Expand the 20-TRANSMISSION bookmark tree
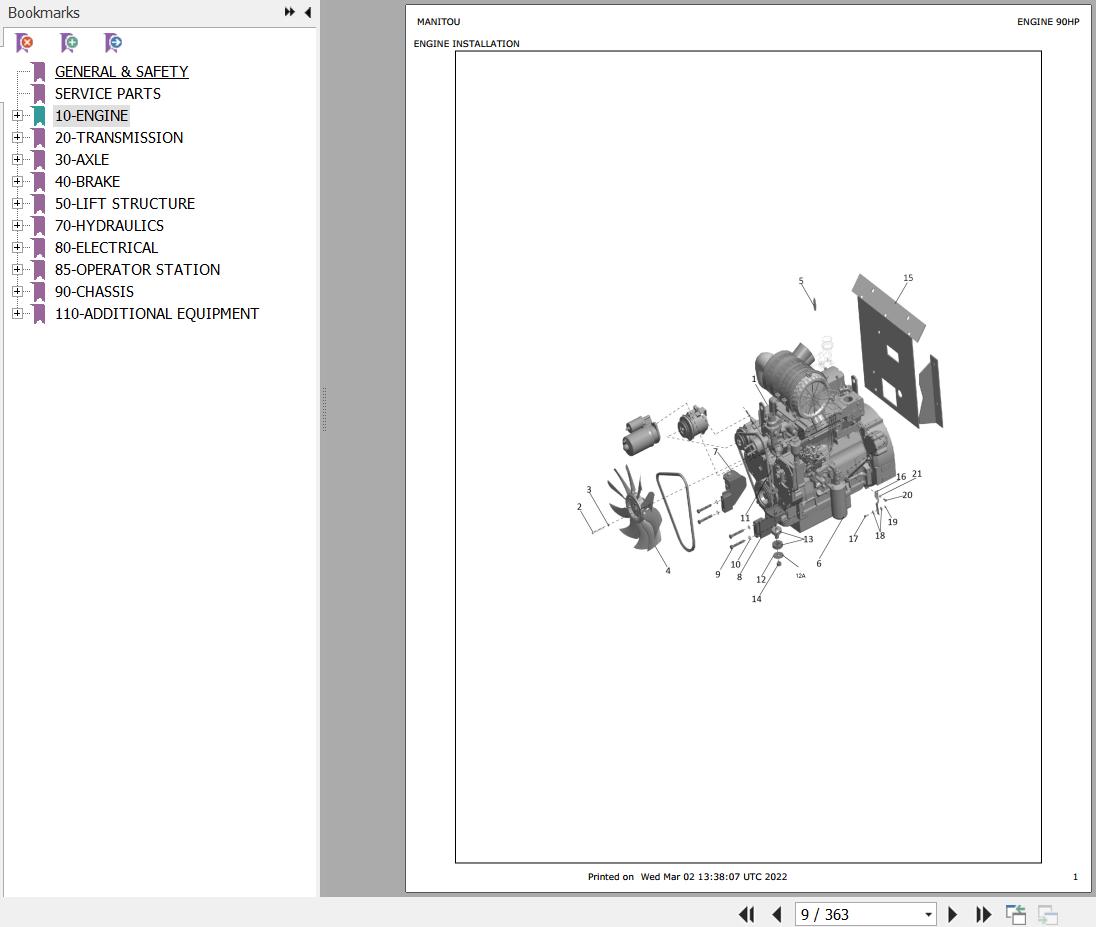This screenshot has width=1096, height=927. click(x=18, y=137)
